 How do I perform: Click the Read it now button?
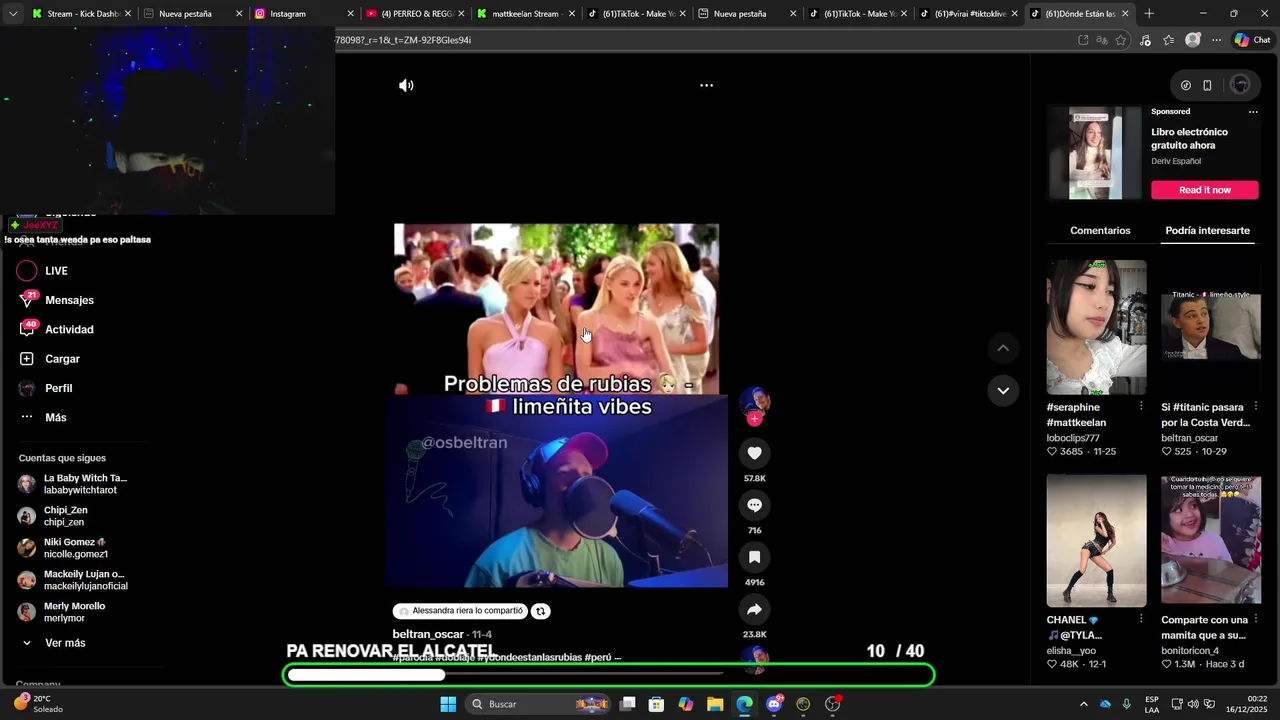[1204, 190]
